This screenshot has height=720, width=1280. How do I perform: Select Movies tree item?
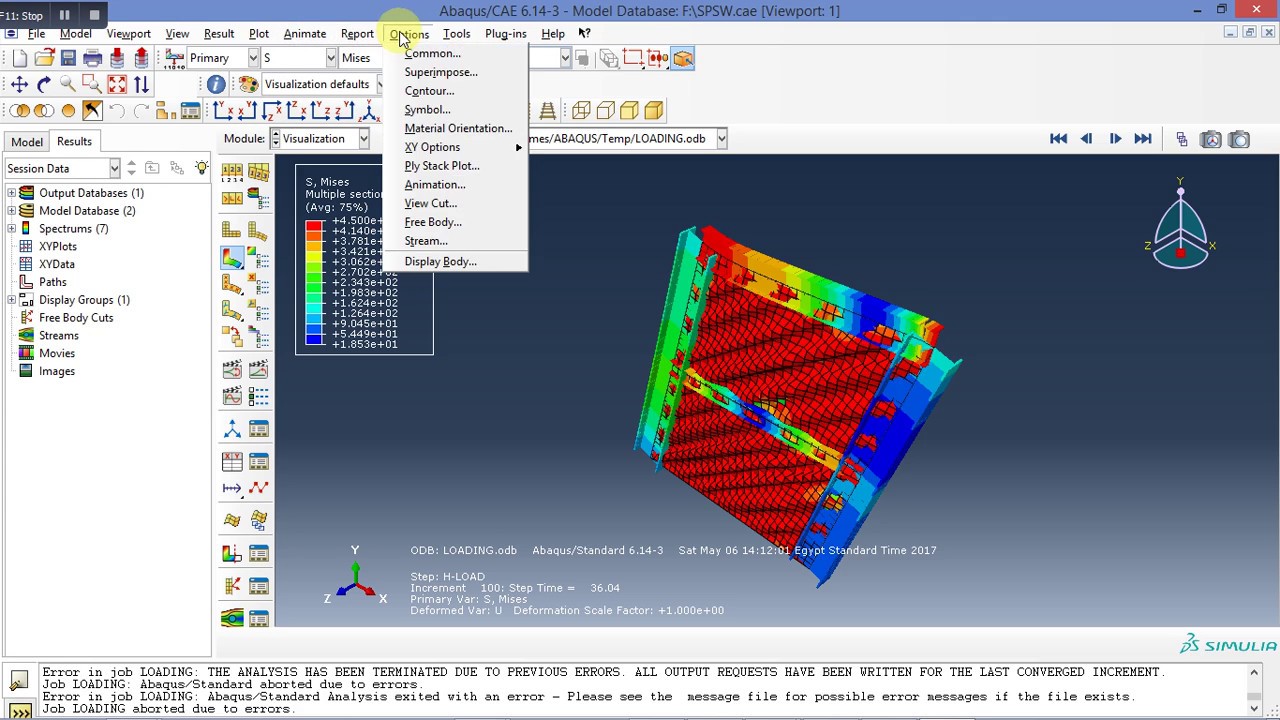pos(57,353)
